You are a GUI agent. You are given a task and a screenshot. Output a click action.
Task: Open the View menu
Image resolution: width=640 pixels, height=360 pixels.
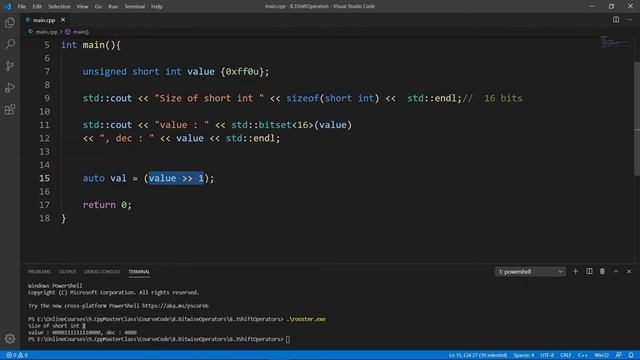pos(82,6)
